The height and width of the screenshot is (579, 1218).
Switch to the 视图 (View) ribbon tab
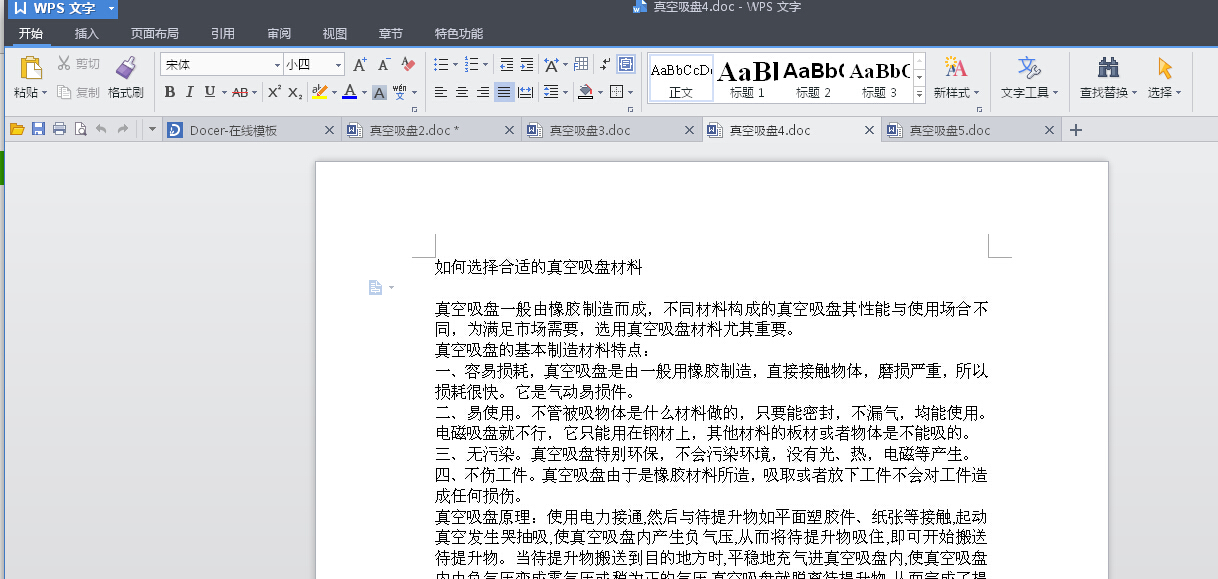(x=335, y=33)
